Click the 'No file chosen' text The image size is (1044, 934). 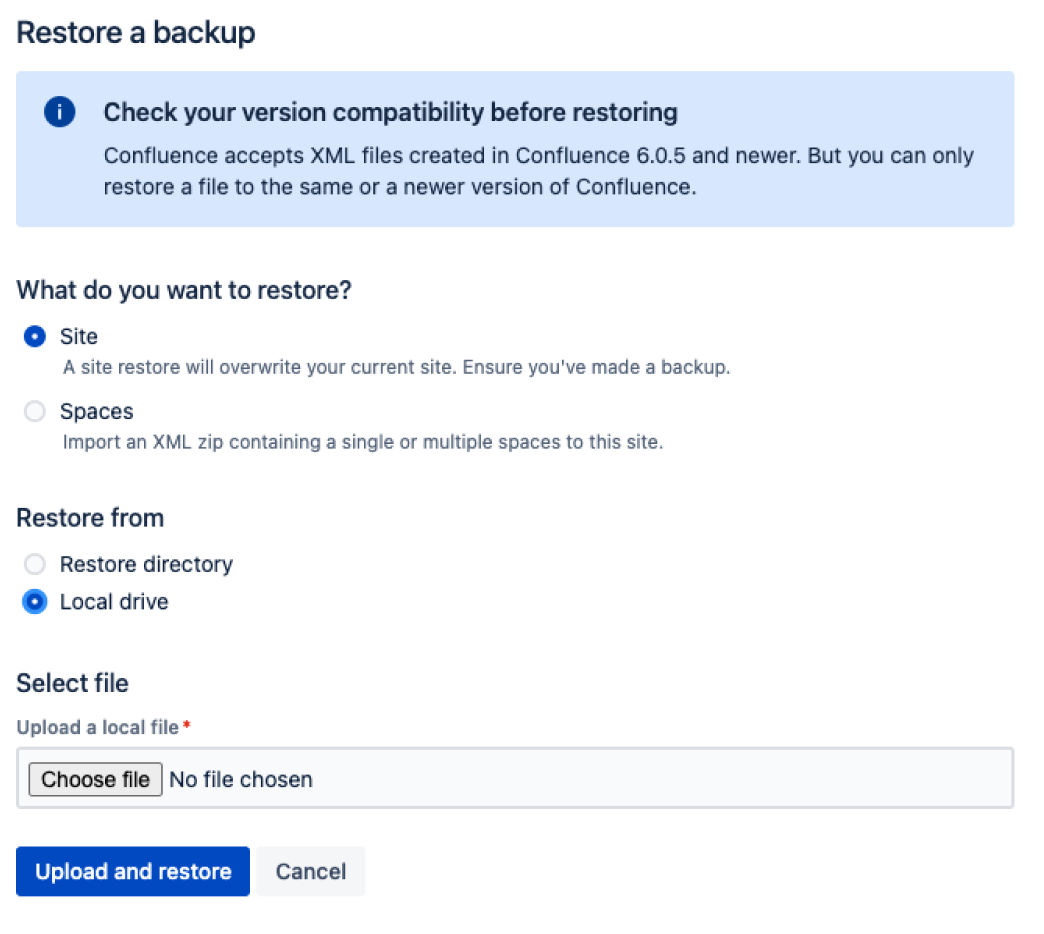tap(241, 779)
